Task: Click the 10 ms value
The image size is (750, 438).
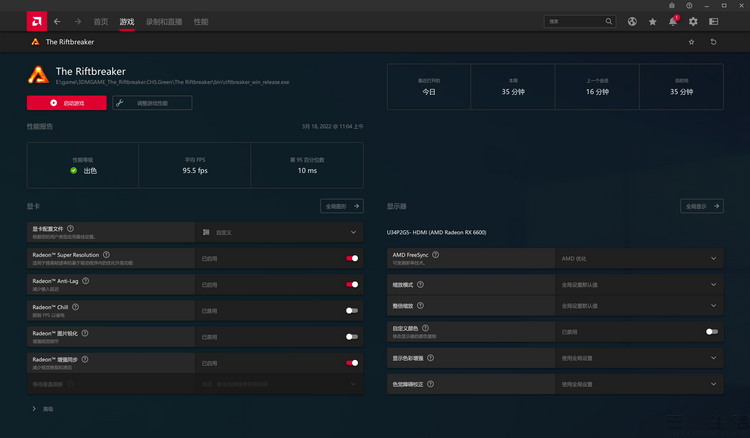Action: (x=307, y=171)
